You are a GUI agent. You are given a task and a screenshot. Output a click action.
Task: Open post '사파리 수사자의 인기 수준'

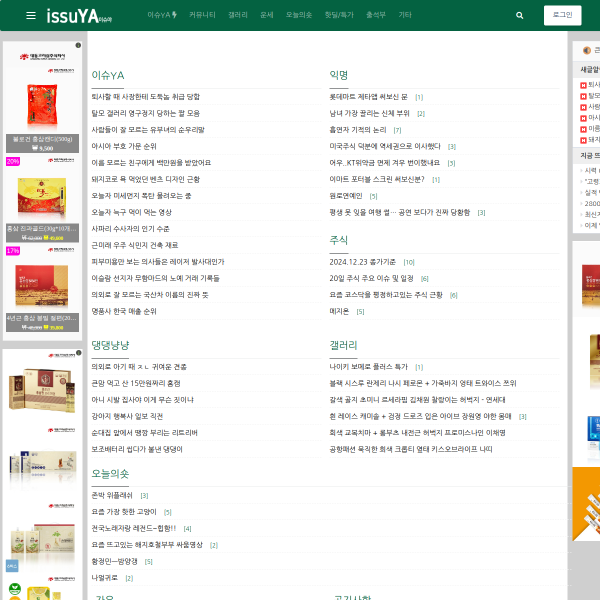click(x=130, y=229)
